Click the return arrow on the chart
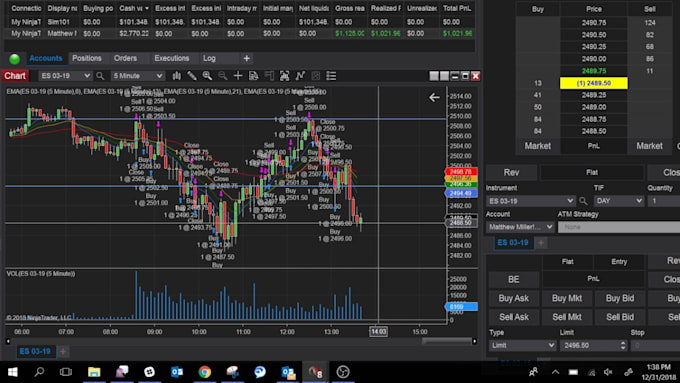 pos(434,98)
